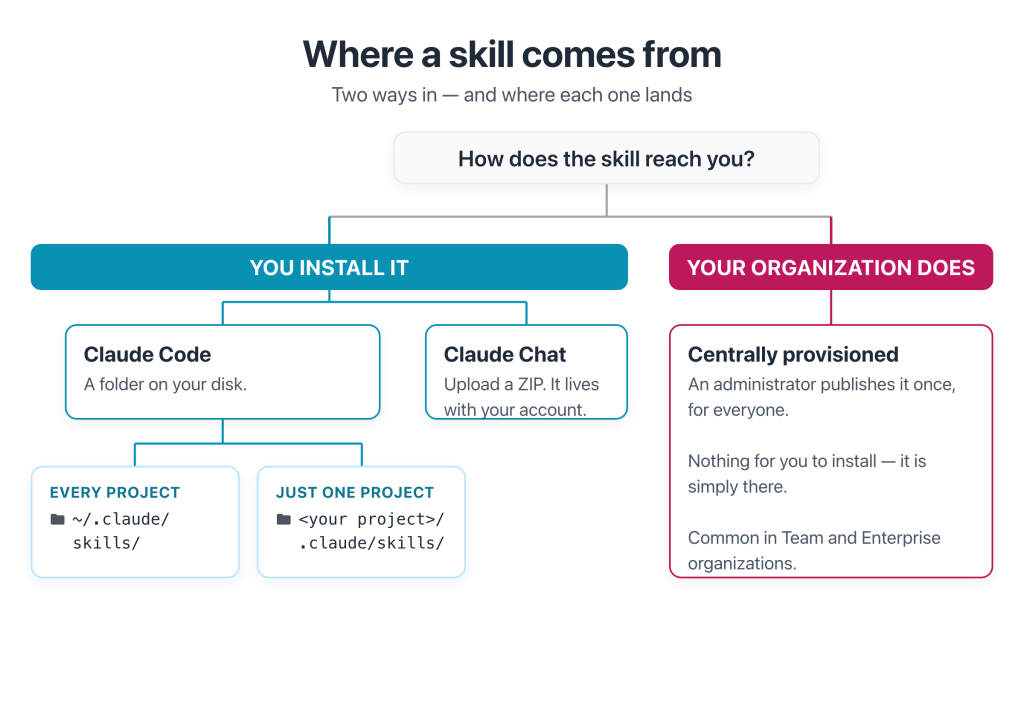Click the title "Where a skill comes from"
This screenshot has width=1024, height=708.
click(x=512, y=54)
